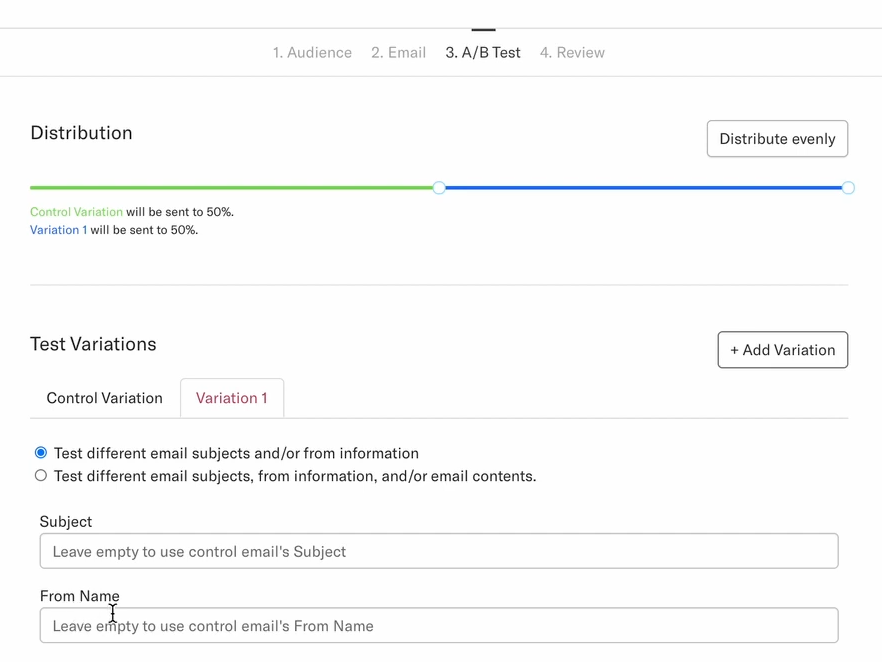Image resolution: width=882 pixels, height=662 pixels.
Task: Choose subjects and/or from information radio option
Action: point(40,453)
